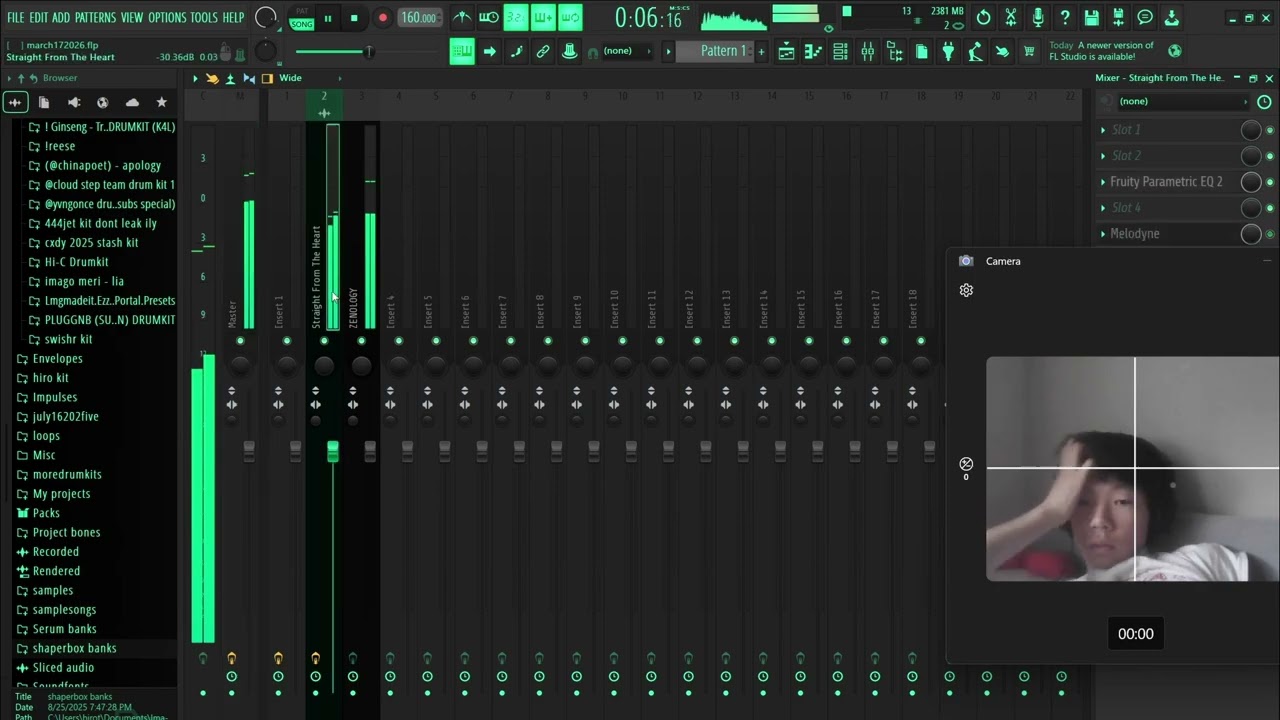
Task: Open the project info speech bubble icon
Action: pyautogui.click(x=1145, y=18)
